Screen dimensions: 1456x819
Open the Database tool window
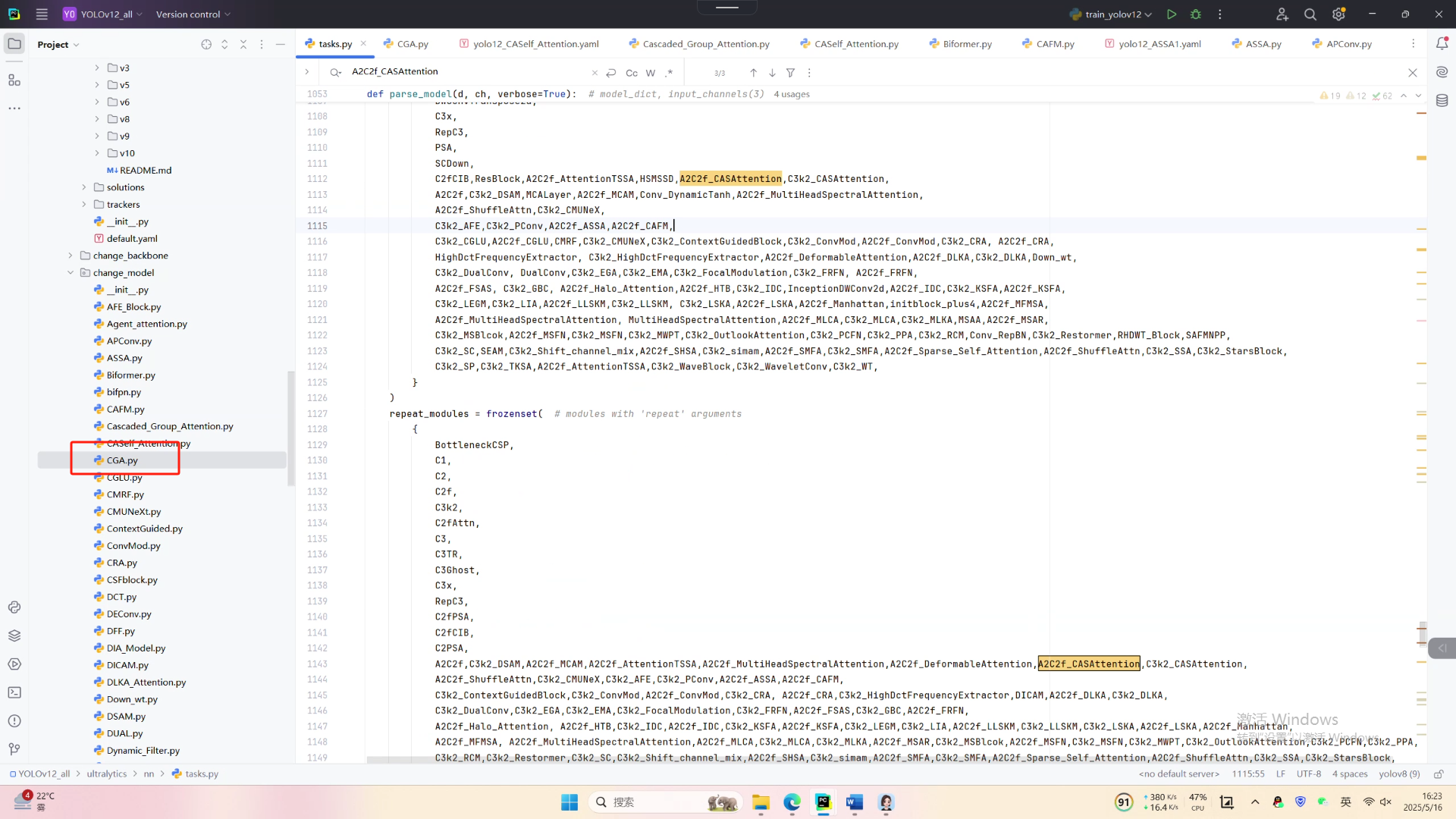(x=1442, y=101)
